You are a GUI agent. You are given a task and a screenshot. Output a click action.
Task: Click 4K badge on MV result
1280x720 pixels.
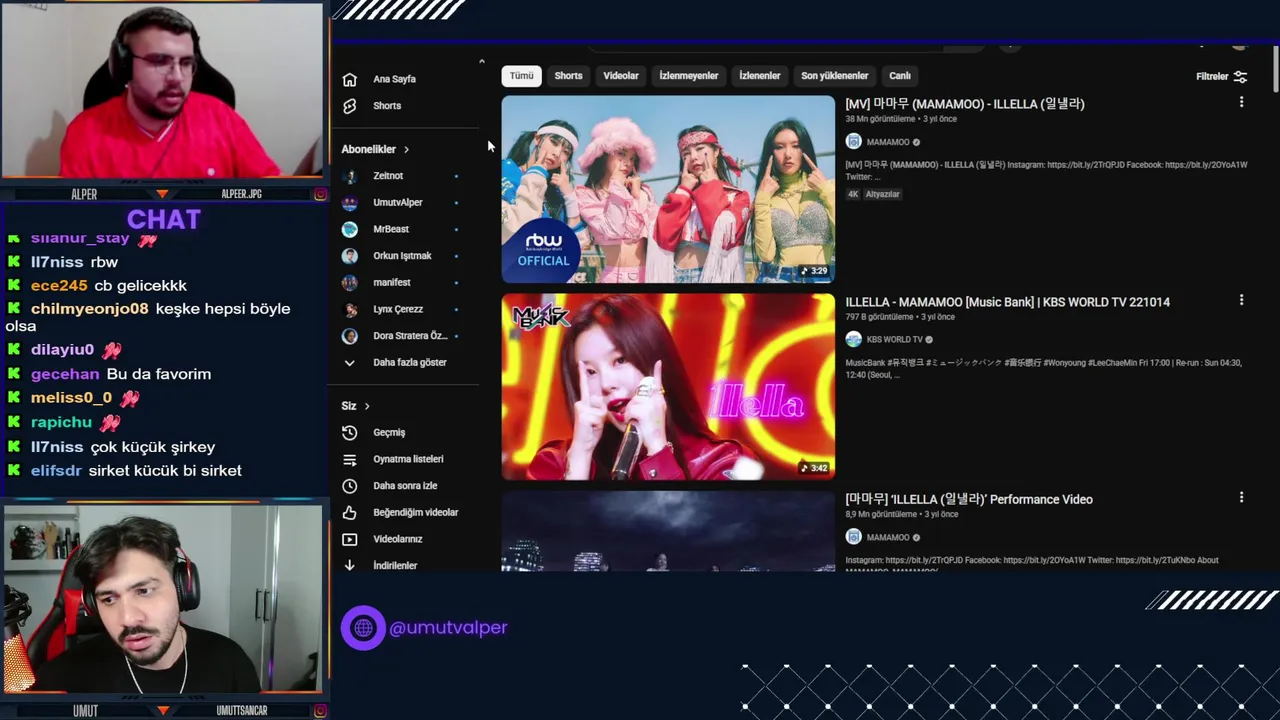(853, 194)
